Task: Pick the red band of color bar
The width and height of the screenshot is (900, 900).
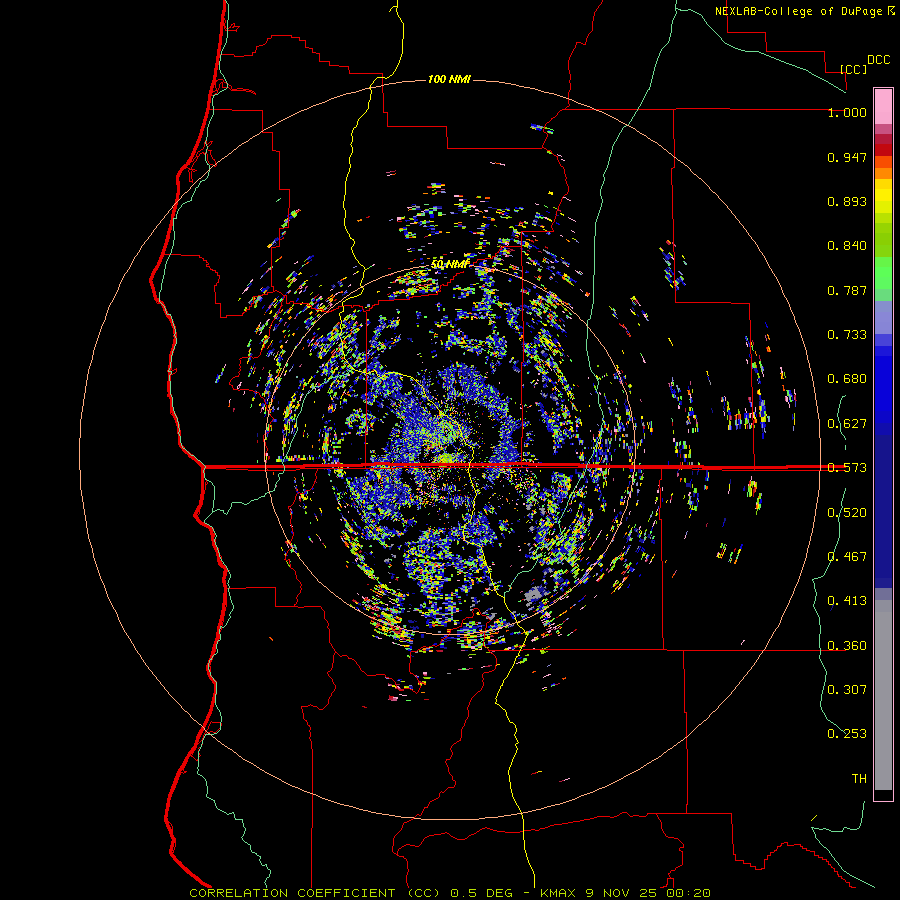Action: tap(883, 150)
